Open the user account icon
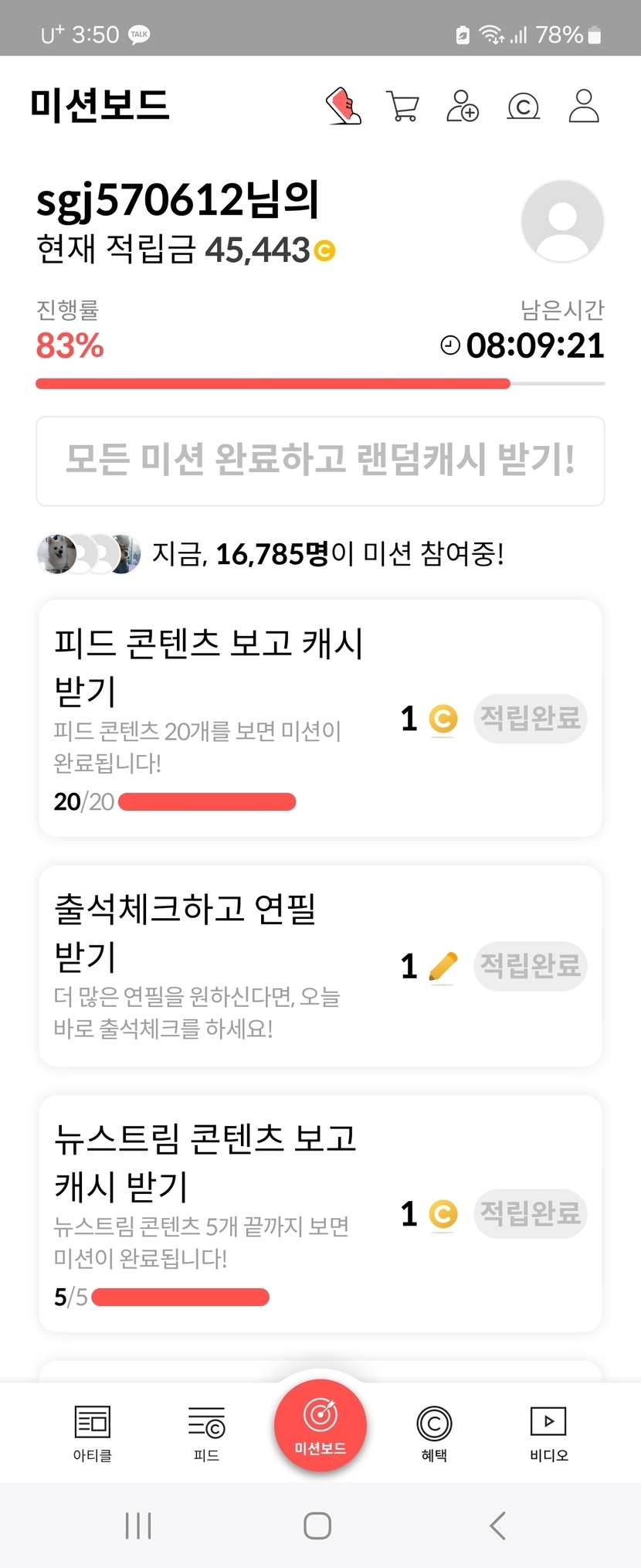 pos(584,107)
